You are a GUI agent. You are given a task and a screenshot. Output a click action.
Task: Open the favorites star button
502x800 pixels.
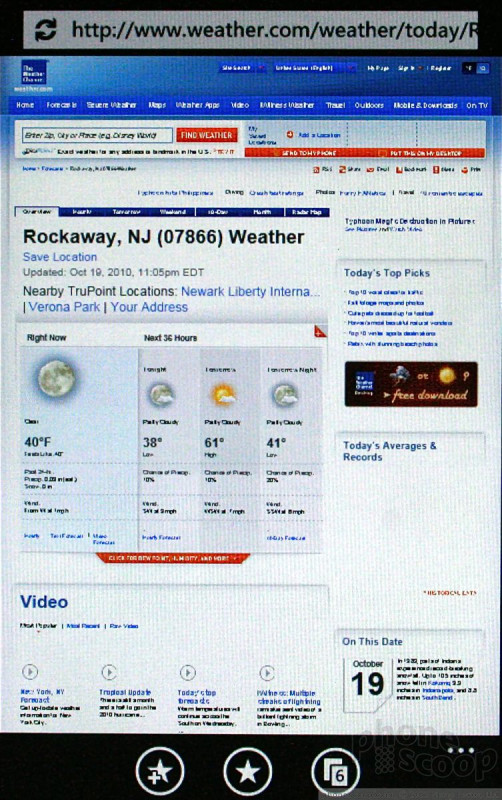click(248, 771)
